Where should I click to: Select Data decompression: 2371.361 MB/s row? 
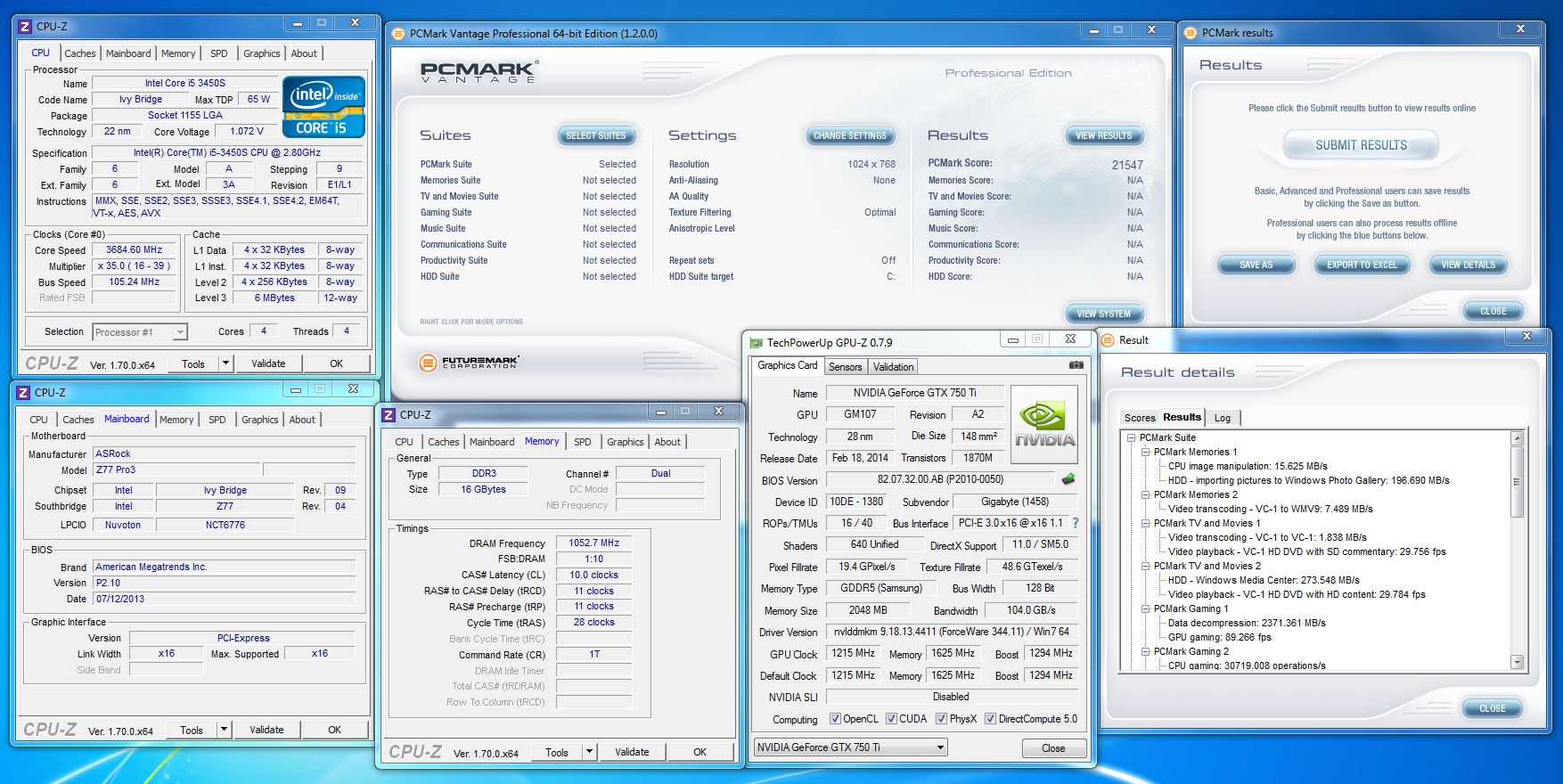click(x=1247, y=623)
